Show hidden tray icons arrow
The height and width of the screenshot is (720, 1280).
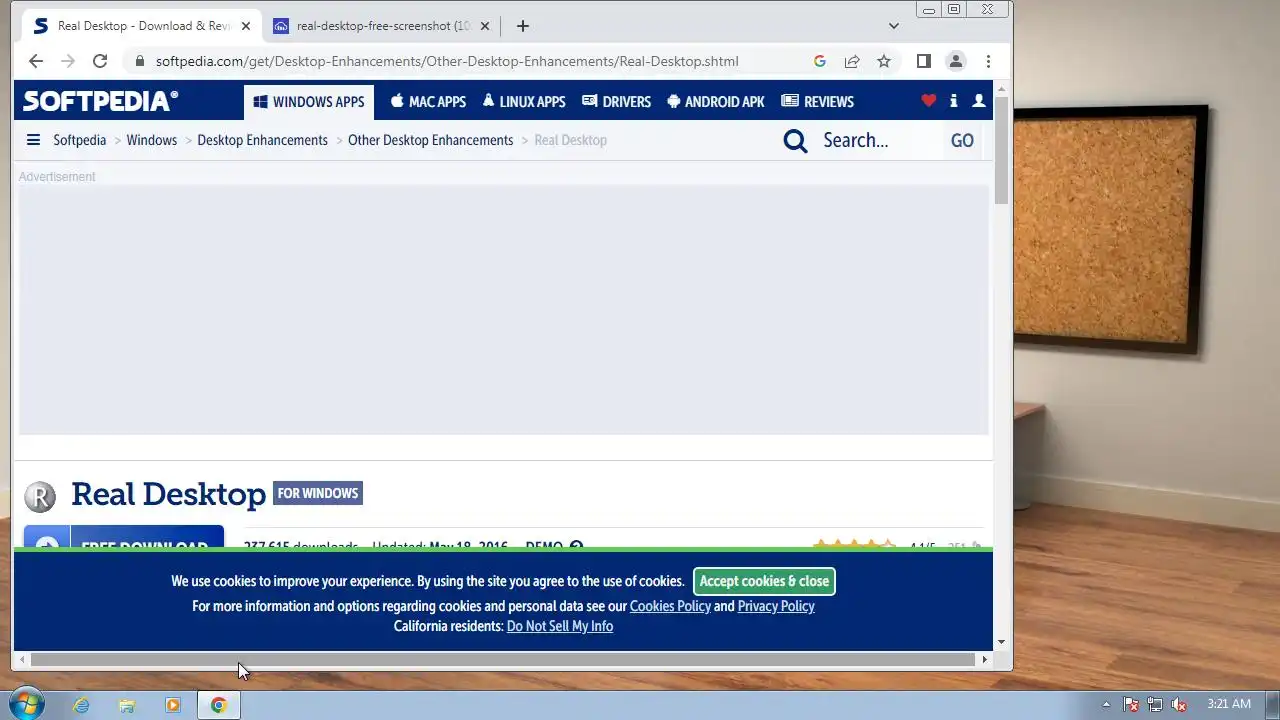[x=1106, y=704]
